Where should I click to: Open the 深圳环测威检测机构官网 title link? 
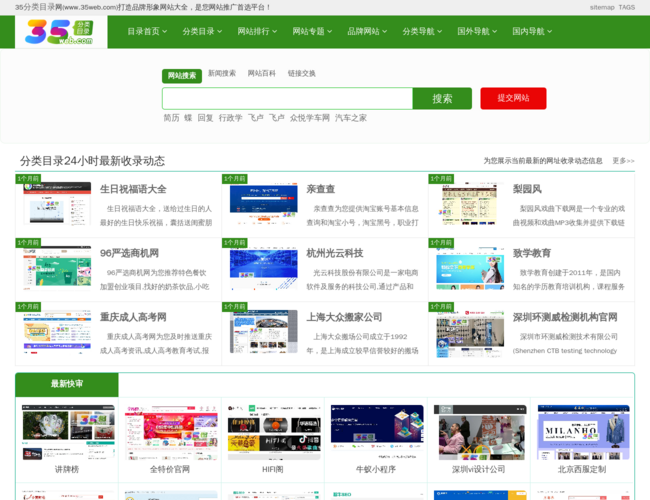click(565, 317)
